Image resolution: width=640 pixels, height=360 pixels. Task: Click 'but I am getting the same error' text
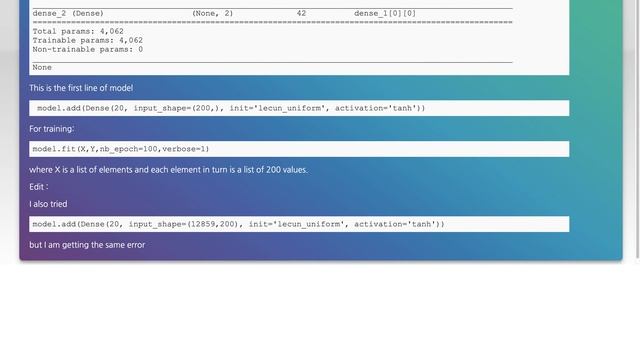click(x=87, y=245)
